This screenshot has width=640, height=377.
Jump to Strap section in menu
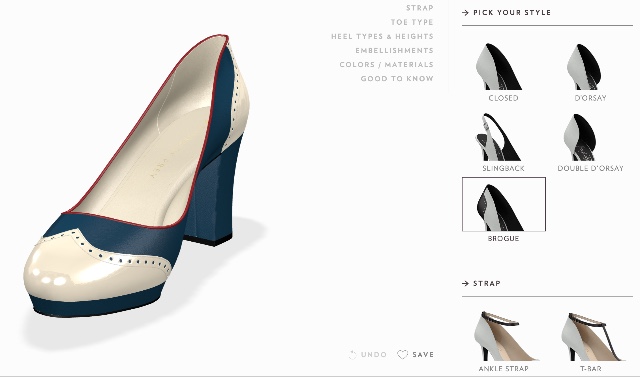pos(420,8)
